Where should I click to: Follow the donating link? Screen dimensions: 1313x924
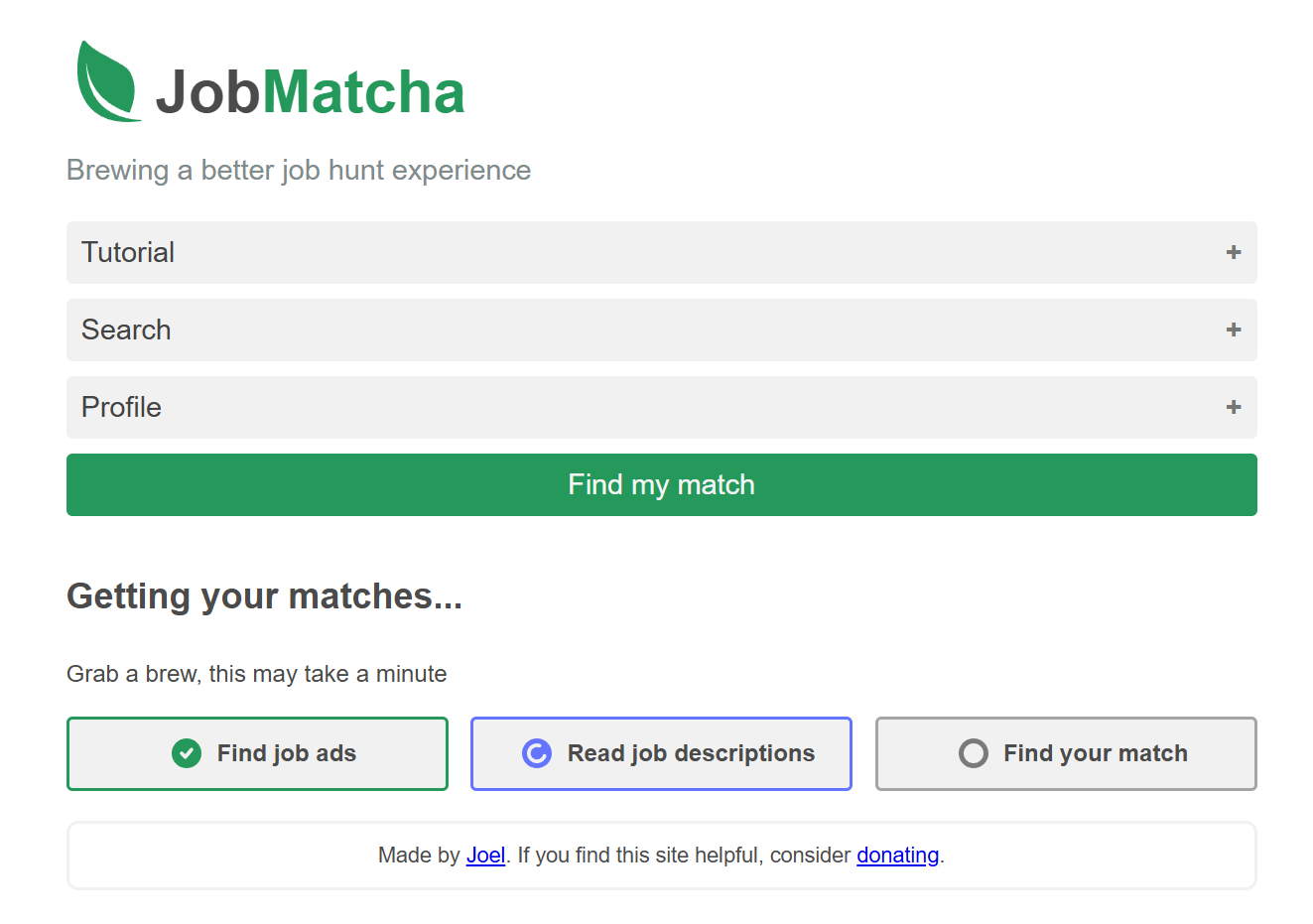tap(898, 855)
